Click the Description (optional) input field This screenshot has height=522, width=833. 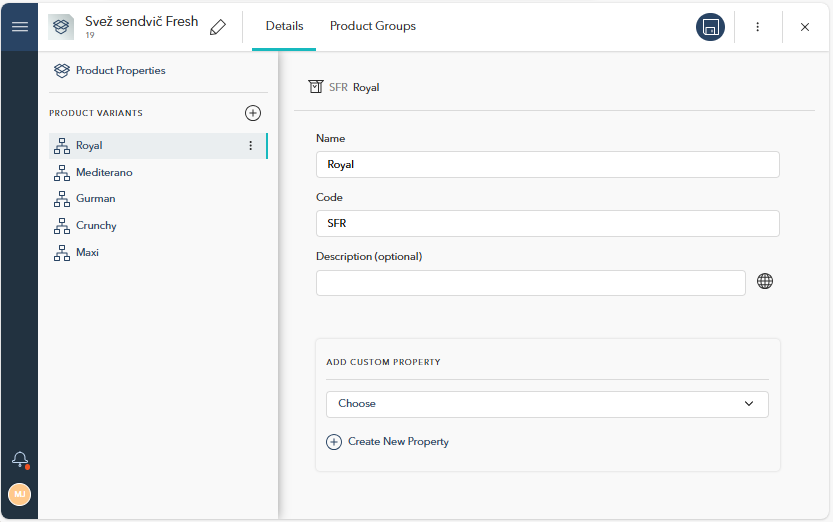click(x=531, y=283)
